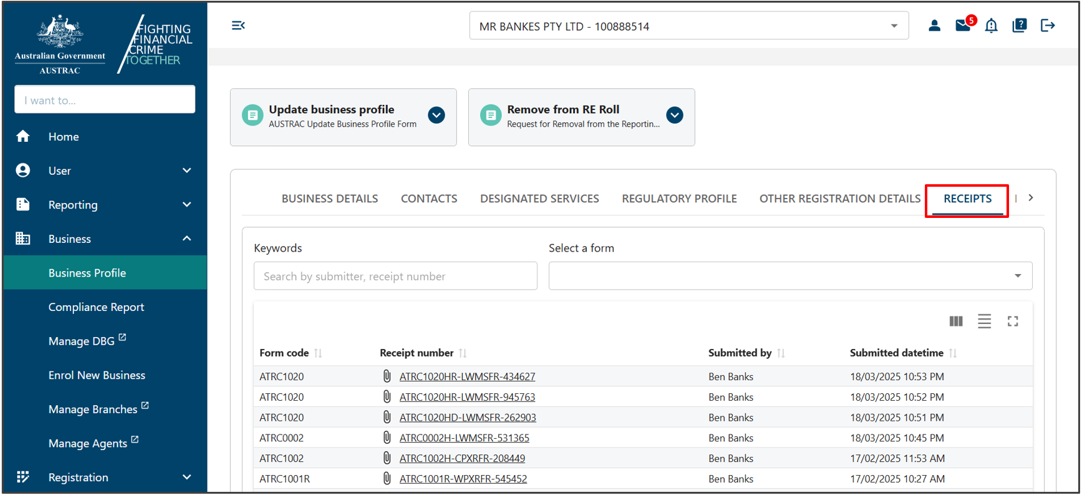The width and height of the screenshot is (1086, 496).
Task: Switch to the Business Details tab
Action: 330,199
